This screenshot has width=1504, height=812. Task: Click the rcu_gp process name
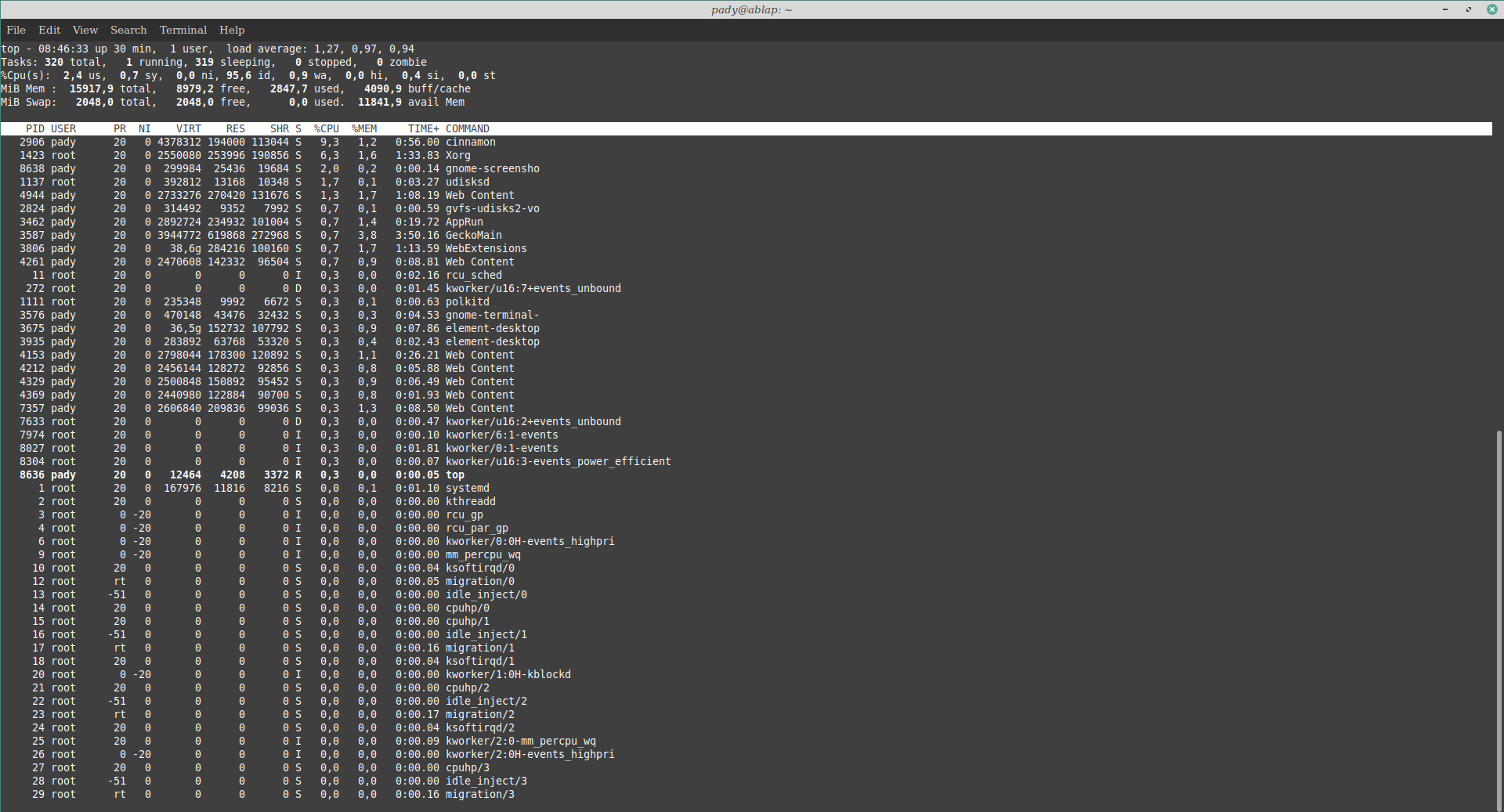point(465,514)
